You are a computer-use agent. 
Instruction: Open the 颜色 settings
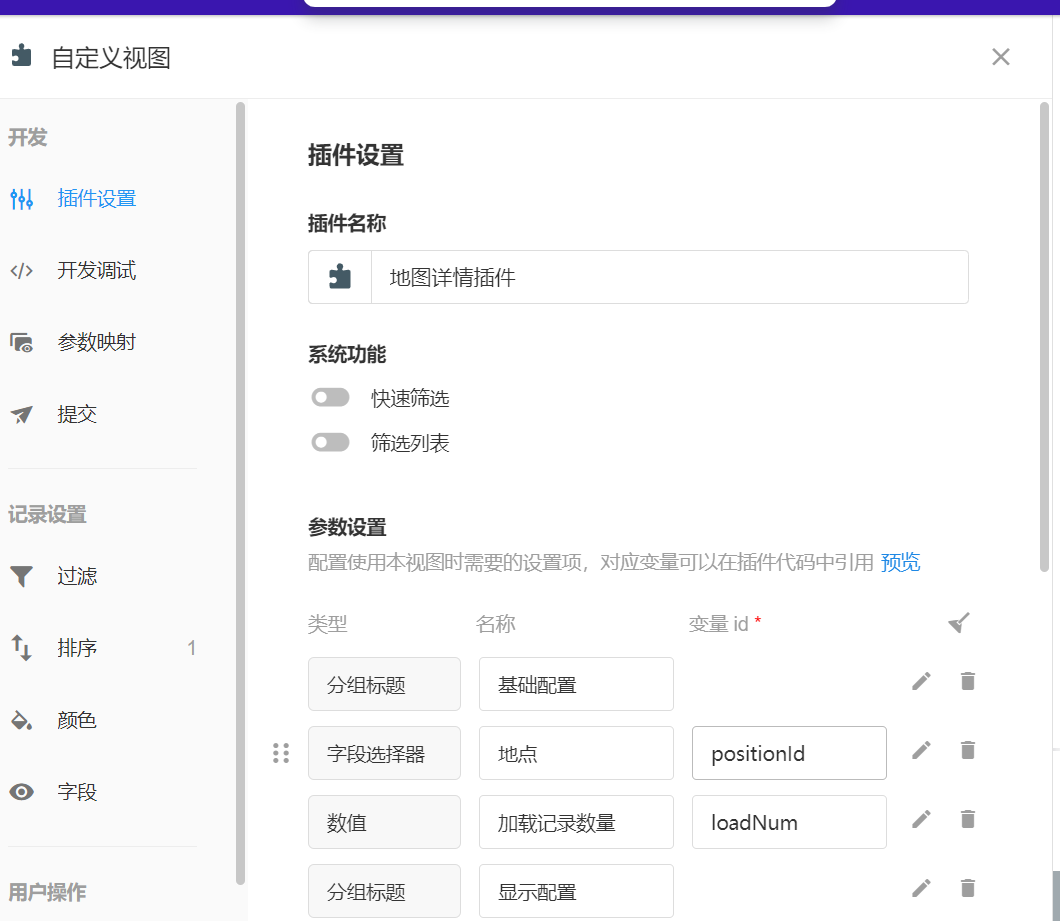[77, 720]
